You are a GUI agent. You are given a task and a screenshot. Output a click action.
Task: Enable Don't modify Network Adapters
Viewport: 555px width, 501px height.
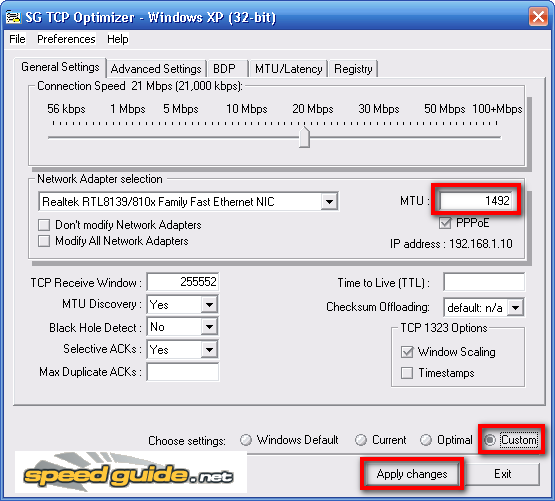[x=44, y=225]
